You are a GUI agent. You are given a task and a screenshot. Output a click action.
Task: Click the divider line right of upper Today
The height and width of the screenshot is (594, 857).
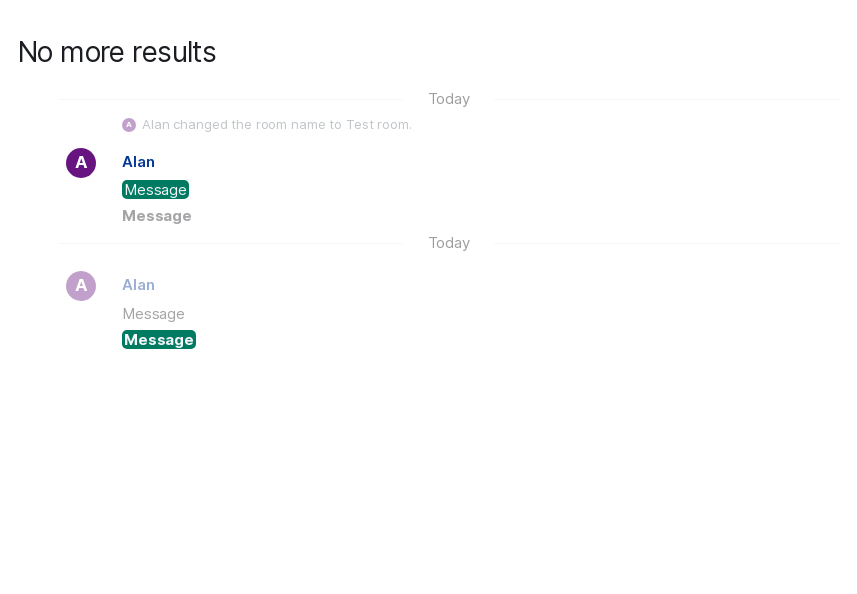pyautogui.click(x=666, y=100)
